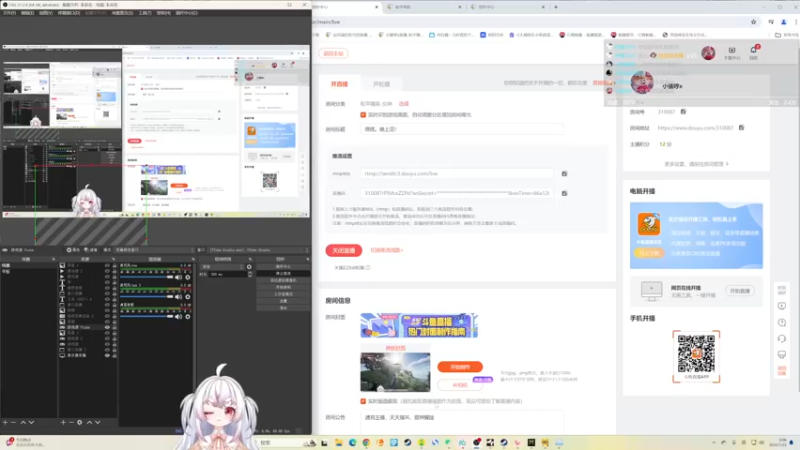800x450 pixels.
Task: Open source Filters in OBS source toolbar
Action: tap(91, 250)
